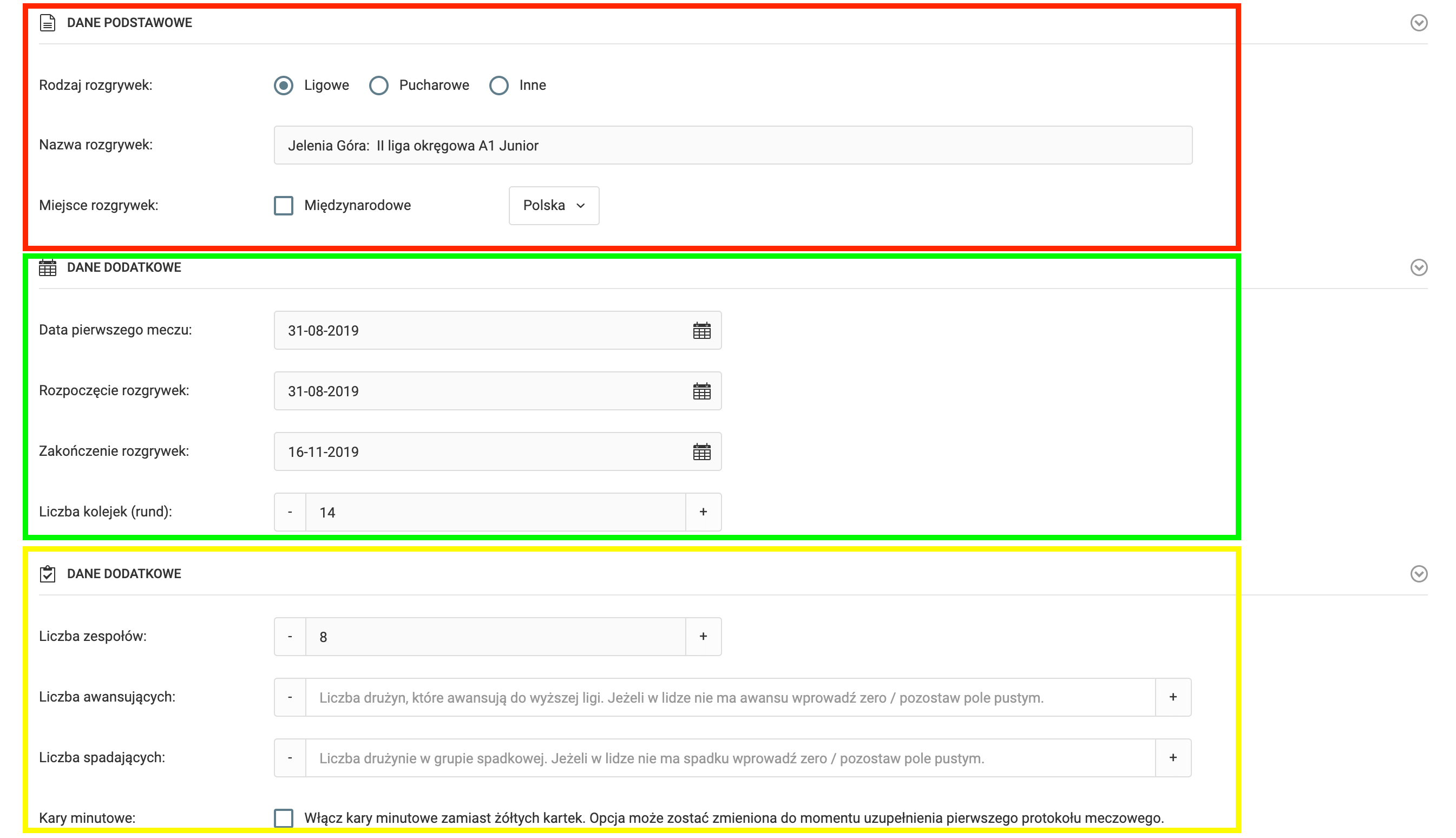
Task: Collapse the Dane Podstawowe section chevron
Action: [1418, 23]
